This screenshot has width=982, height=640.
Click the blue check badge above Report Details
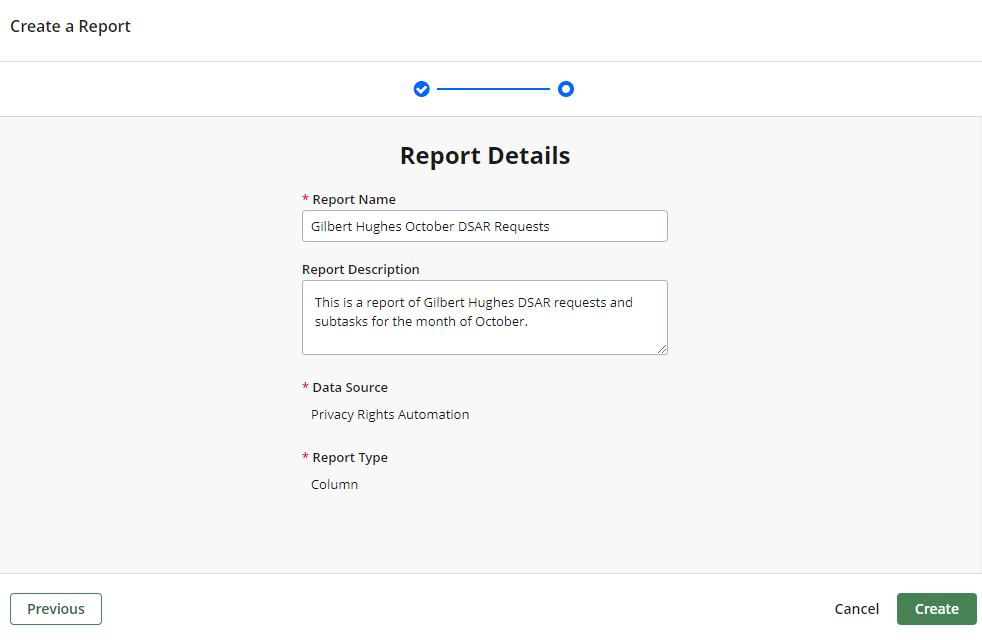click(421, 89)
